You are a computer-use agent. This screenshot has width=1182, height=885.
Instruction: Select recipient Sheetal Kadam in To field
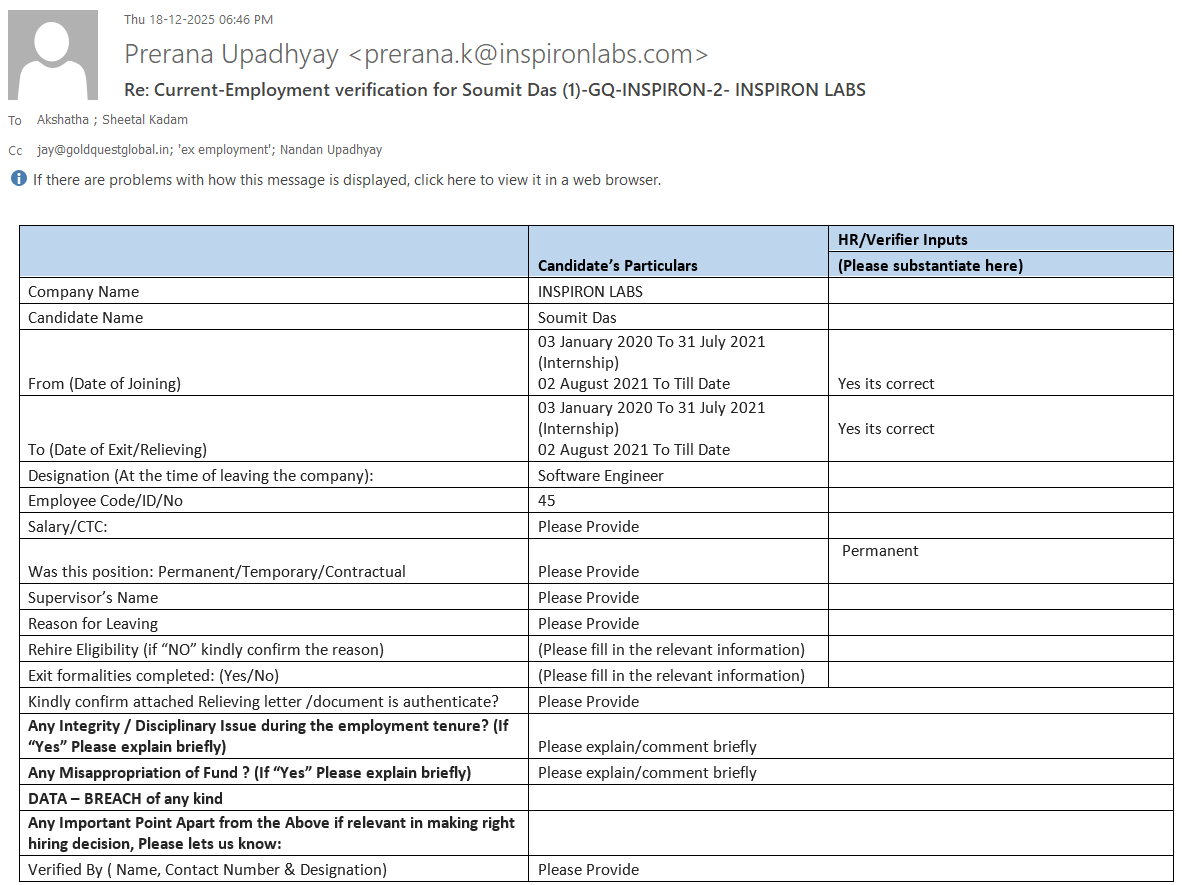(145, 119)
